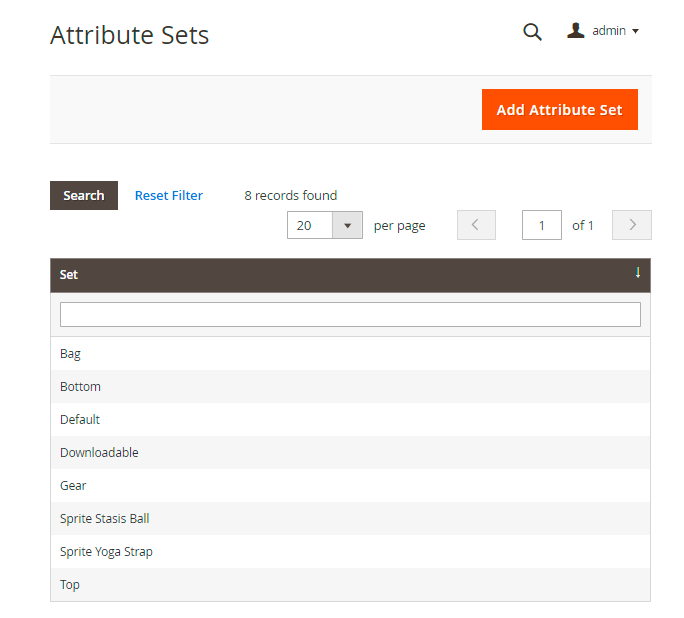The height and width of the screenshot is (618, 684).
Task: Click the Add Attribute Set button
Action: click(x=559, y=110)
